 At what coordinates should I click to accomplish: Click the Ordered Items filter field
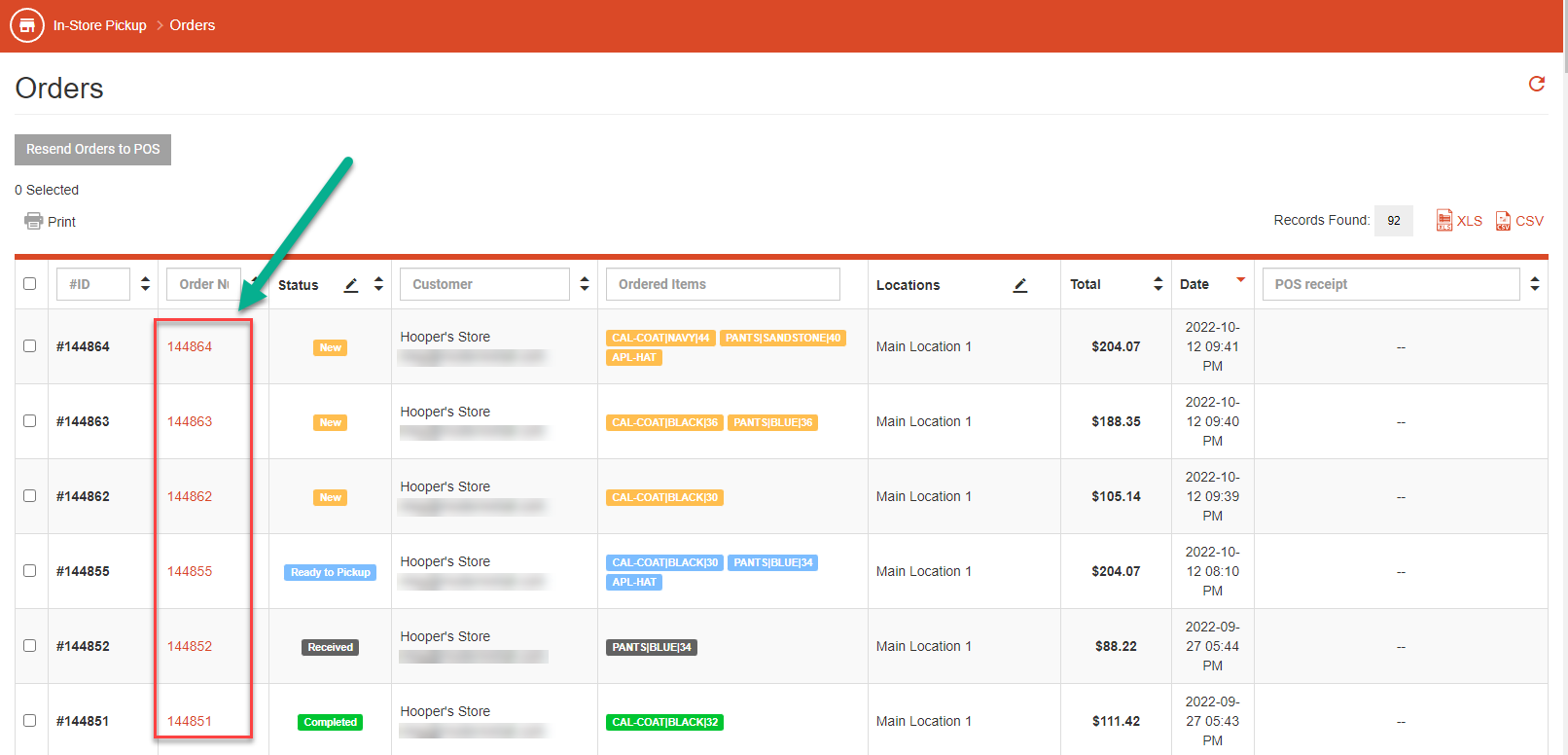[723, 284]
